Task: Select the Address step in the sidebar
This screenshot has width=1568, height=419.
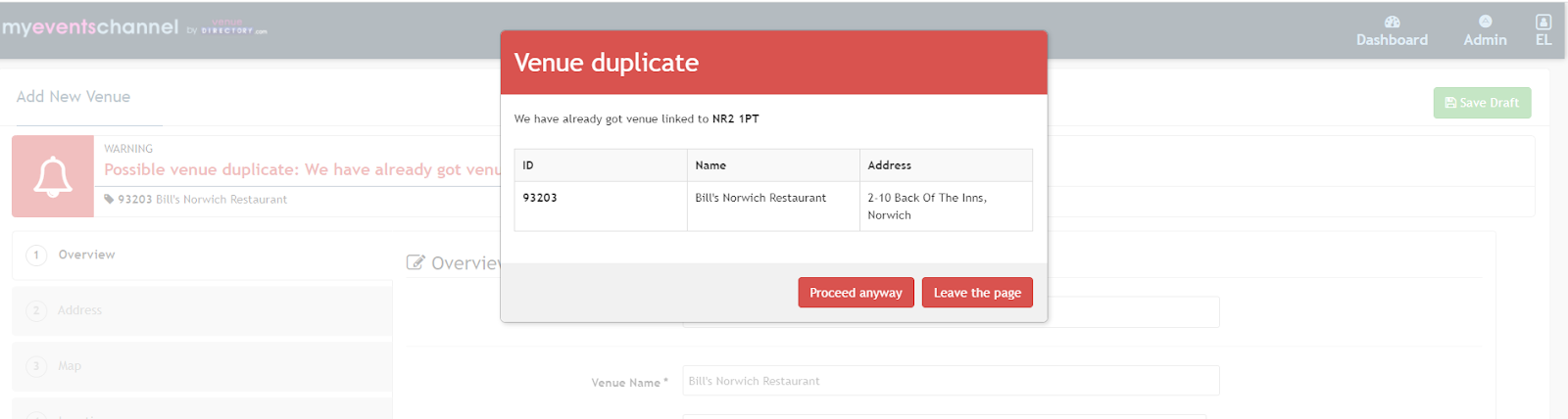Action: point(202,310)
